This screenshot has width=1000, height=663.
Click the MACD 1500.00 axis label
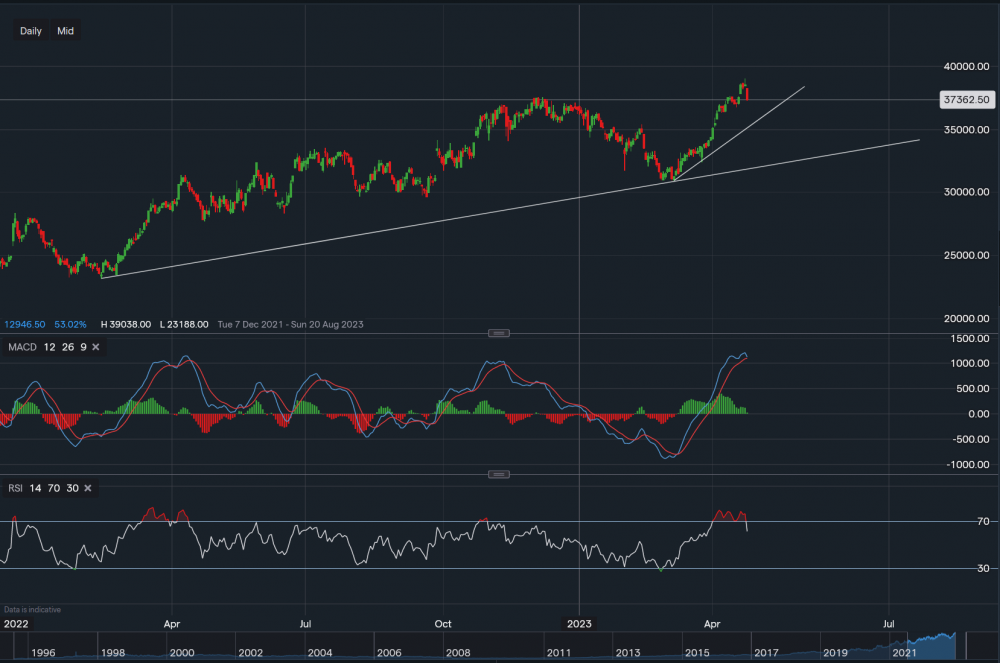[x=966, y=339]
